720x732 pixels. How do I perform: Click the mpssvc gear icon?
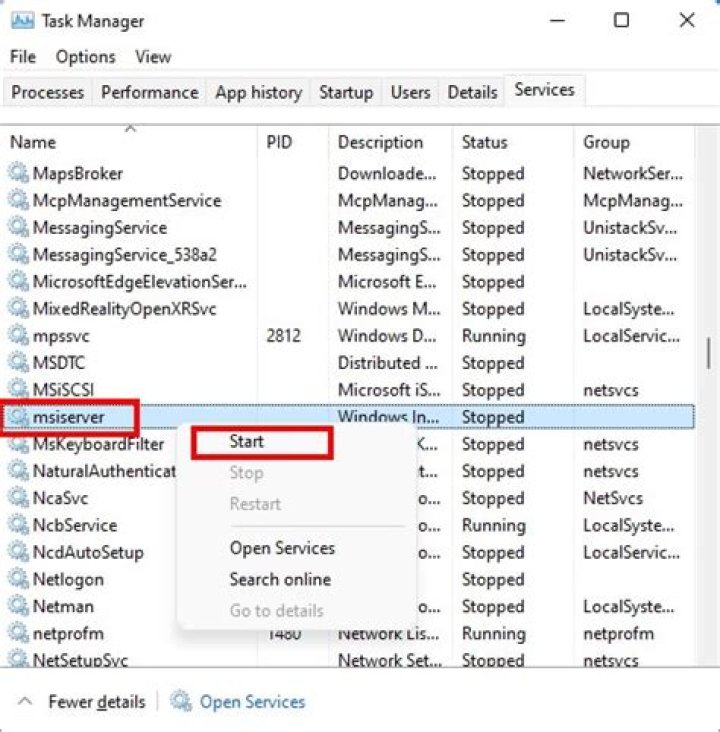(x=19, y=335)
